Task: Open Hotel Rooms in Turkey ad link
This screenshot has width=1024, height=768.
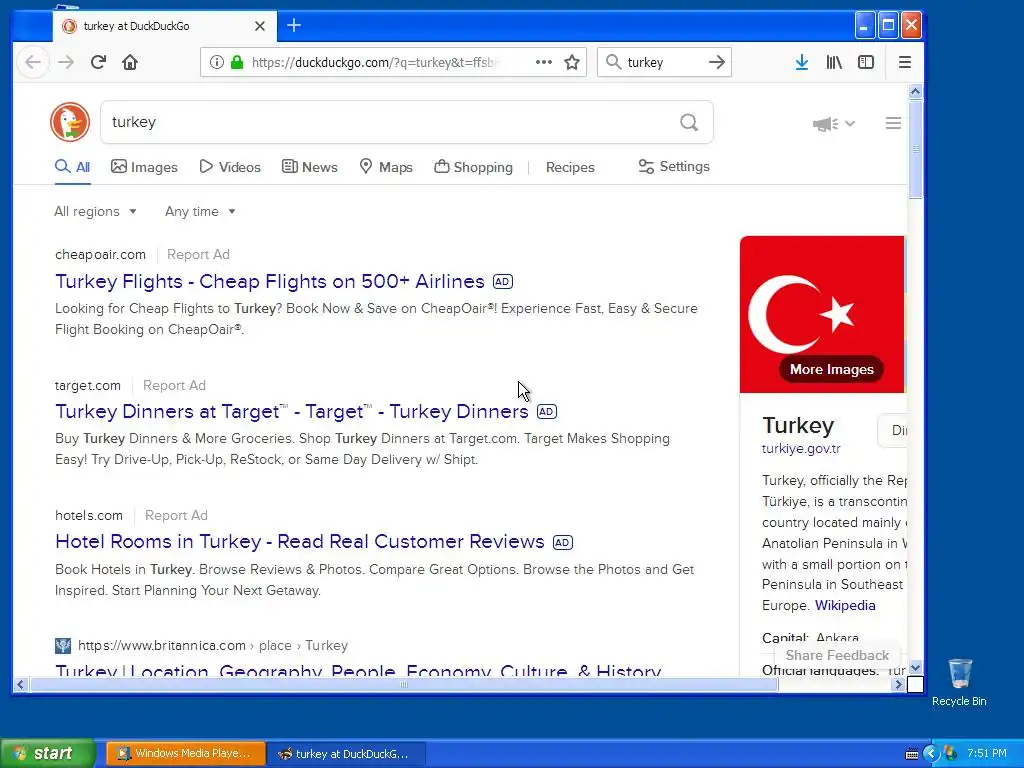Action: pos(300,541)
